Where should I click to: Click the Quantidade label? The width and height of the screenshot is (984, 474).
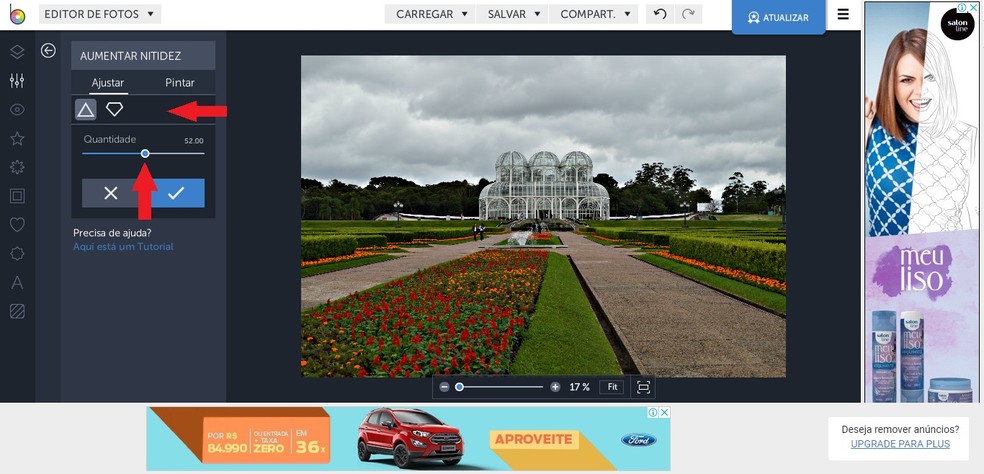coord(110,139)
